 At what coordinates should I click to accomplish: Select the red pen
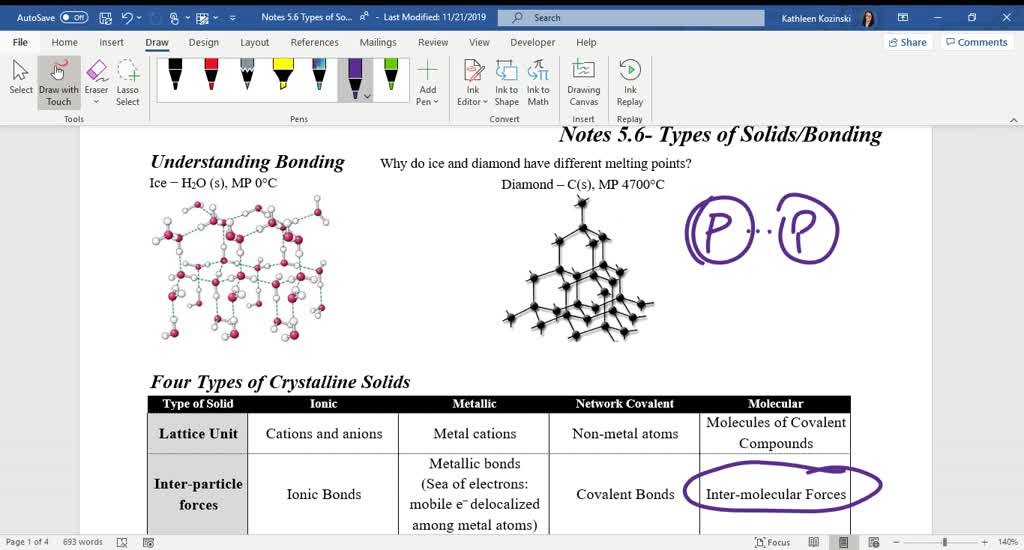(x=211, y=74)
